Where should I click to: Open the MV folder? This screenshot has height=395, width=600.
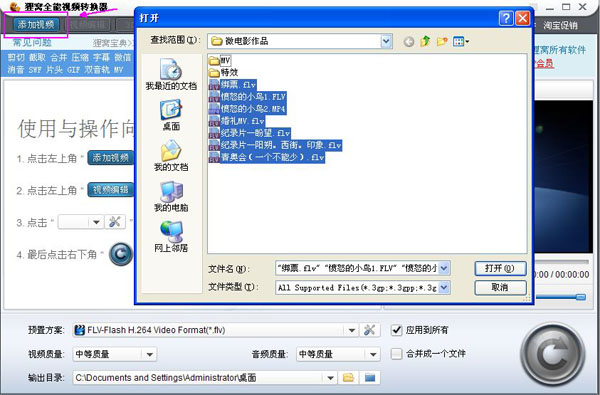220,60
